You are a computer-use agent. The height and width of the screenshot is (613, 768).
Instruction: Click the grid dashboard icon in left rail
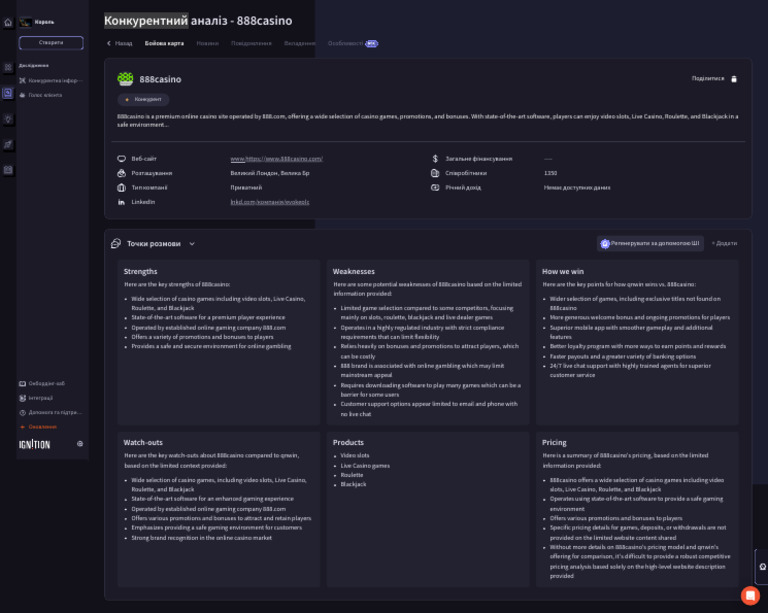point(8,68)
